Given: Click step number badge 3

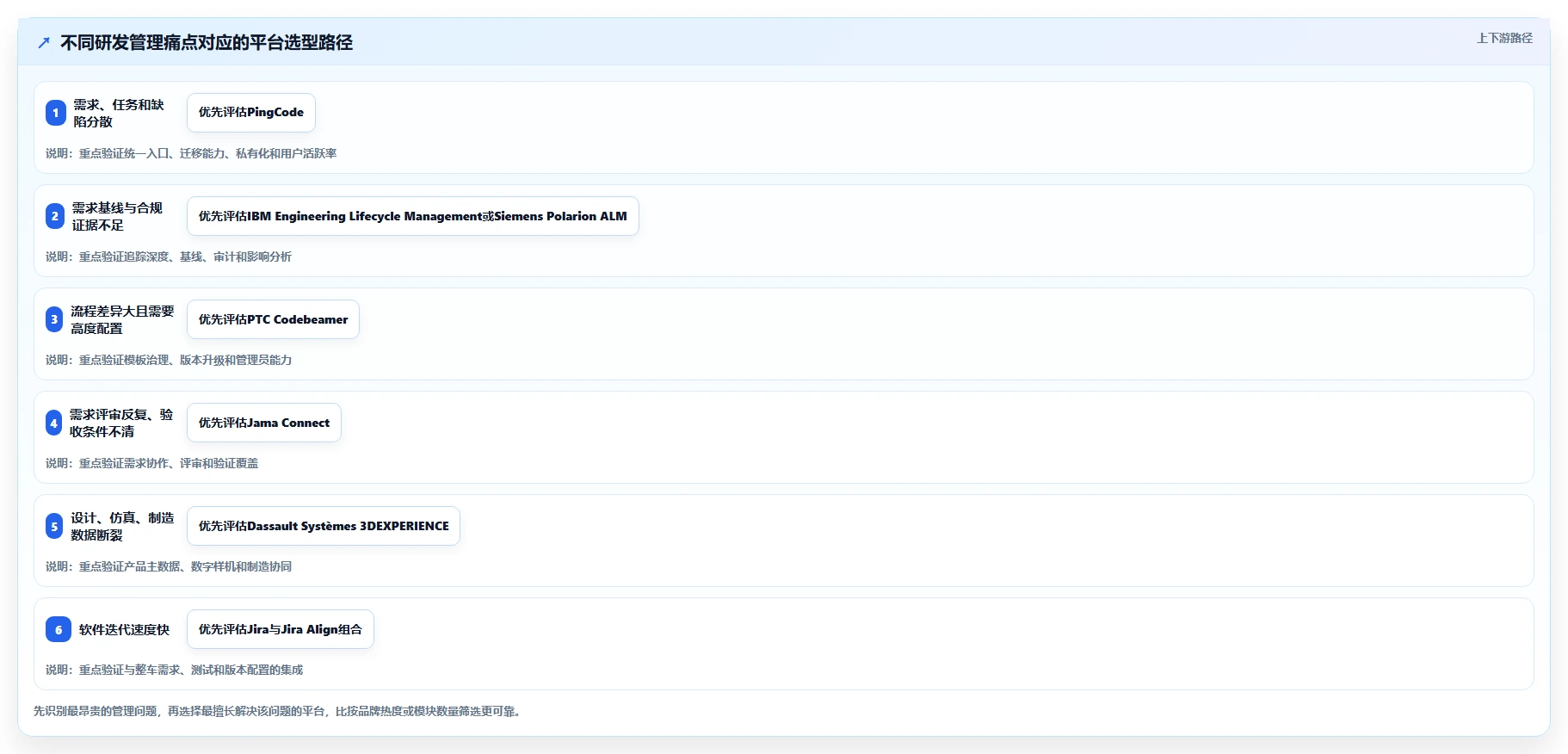Looking at the screenshot, I should 54,319.
